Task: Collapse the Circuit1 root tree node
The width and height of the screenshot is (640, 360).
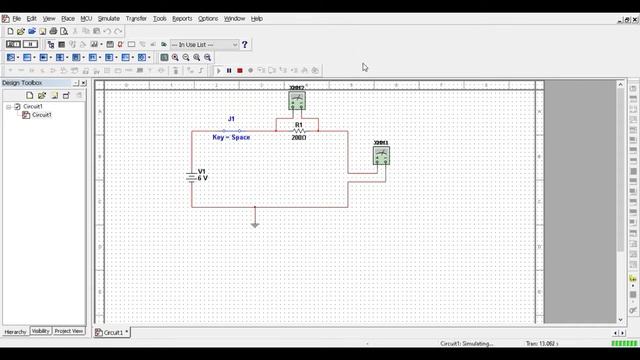Action: tap(9, 107)
